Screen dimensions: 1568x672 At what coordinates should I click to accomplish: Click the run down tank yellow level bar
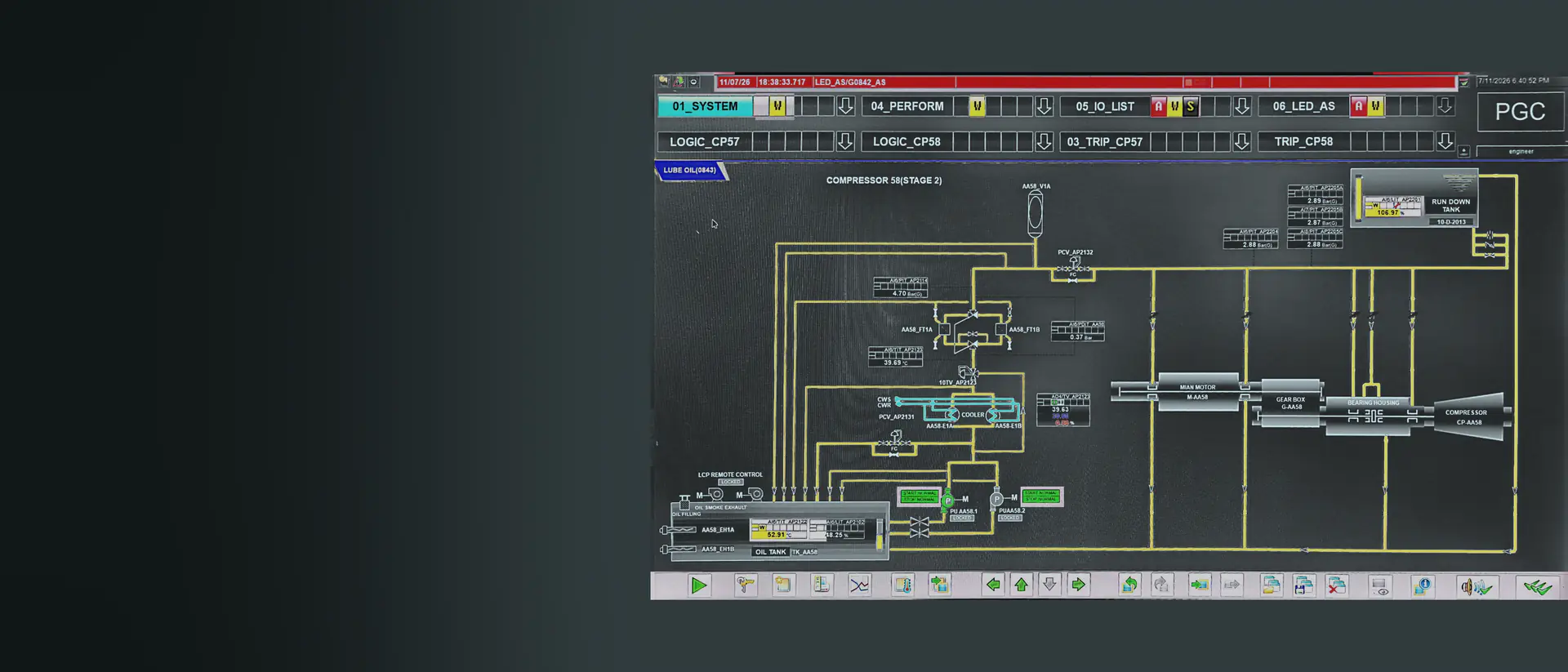[1359, 199]
